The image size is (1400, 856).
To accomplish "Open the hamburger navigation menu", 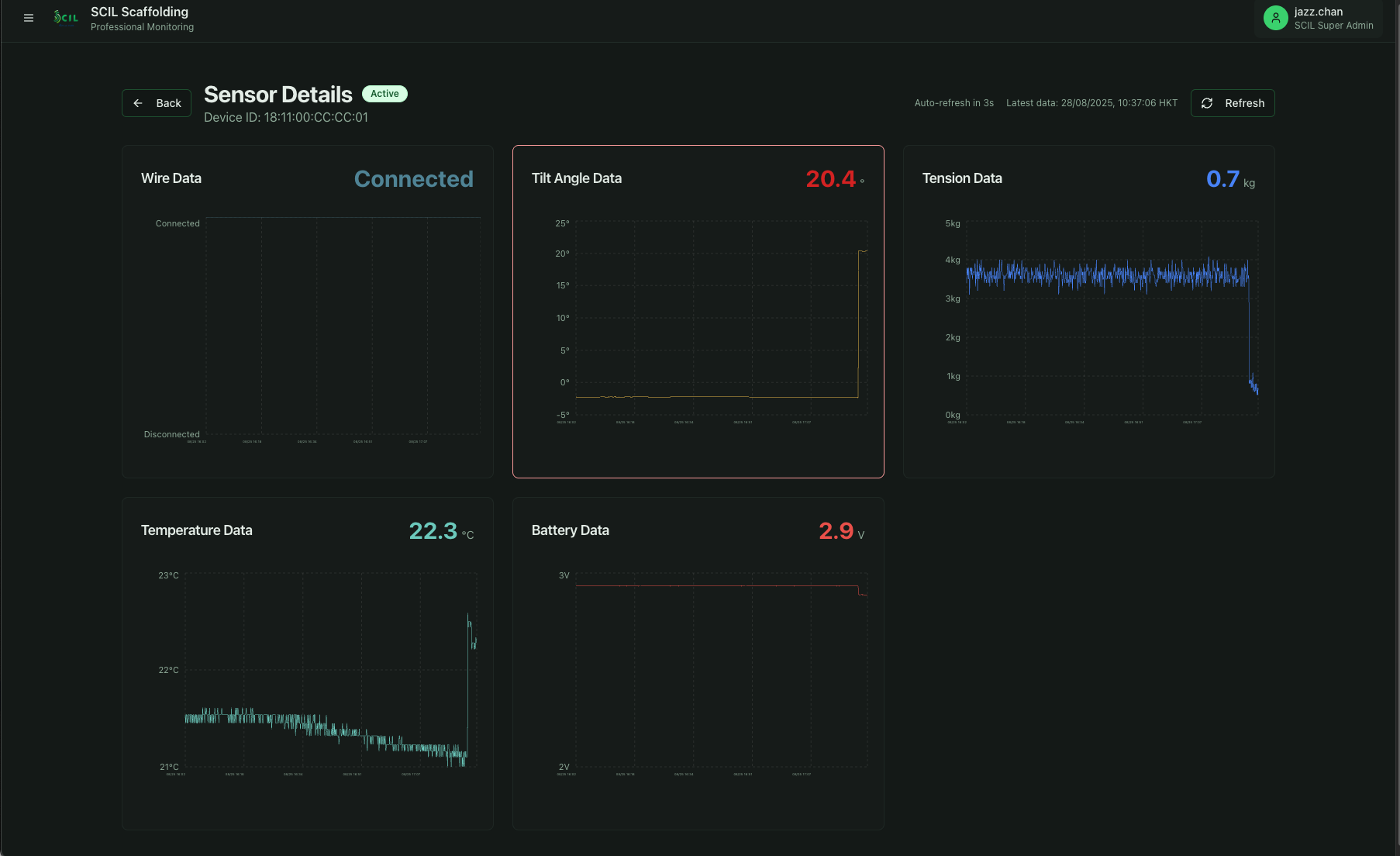I will click(29, 18).
